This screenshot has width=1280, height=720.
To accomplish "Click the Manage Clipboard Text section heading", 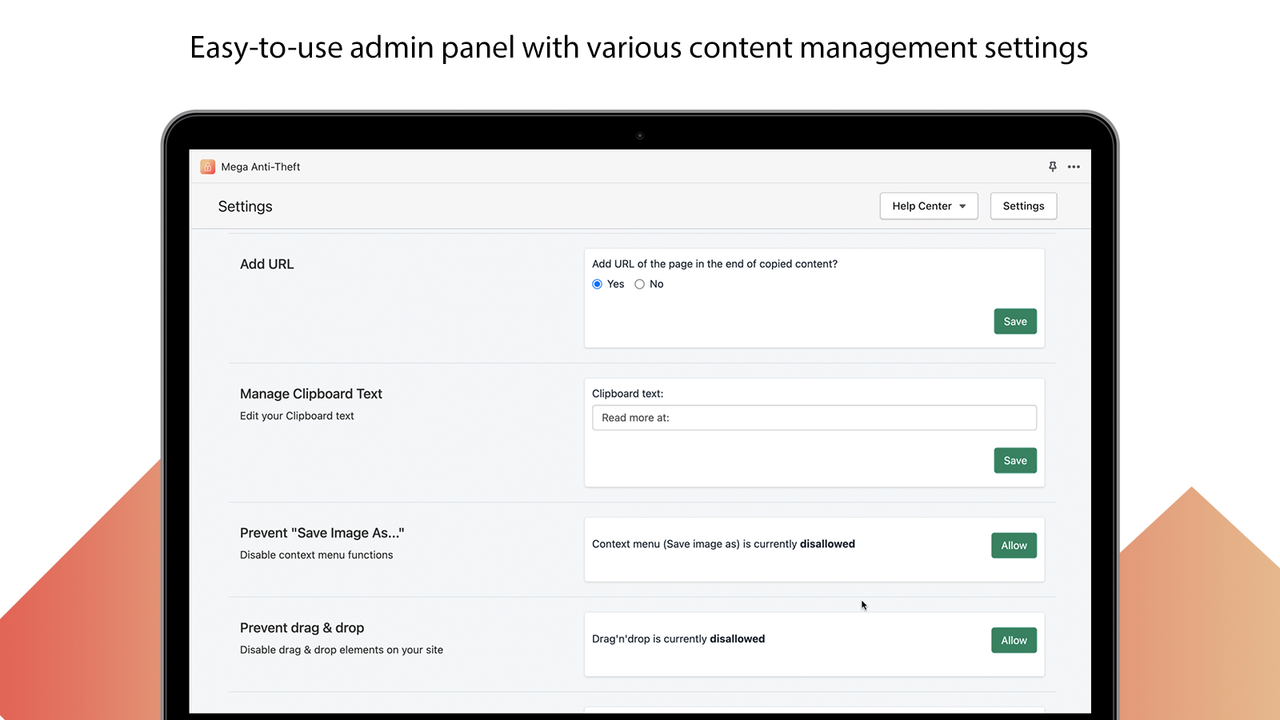I will (x=310, y=393).
